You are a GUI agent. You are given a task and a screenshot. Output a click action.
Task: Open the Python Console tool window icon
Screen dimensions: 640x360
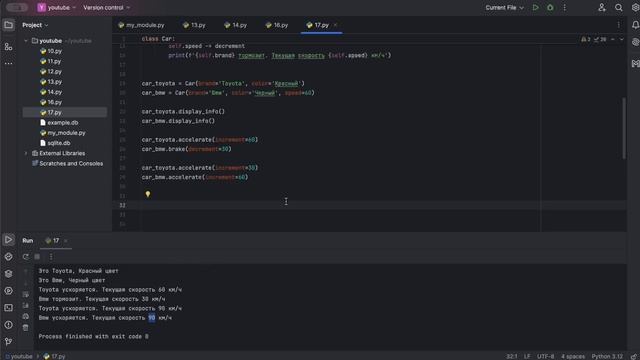8,257
